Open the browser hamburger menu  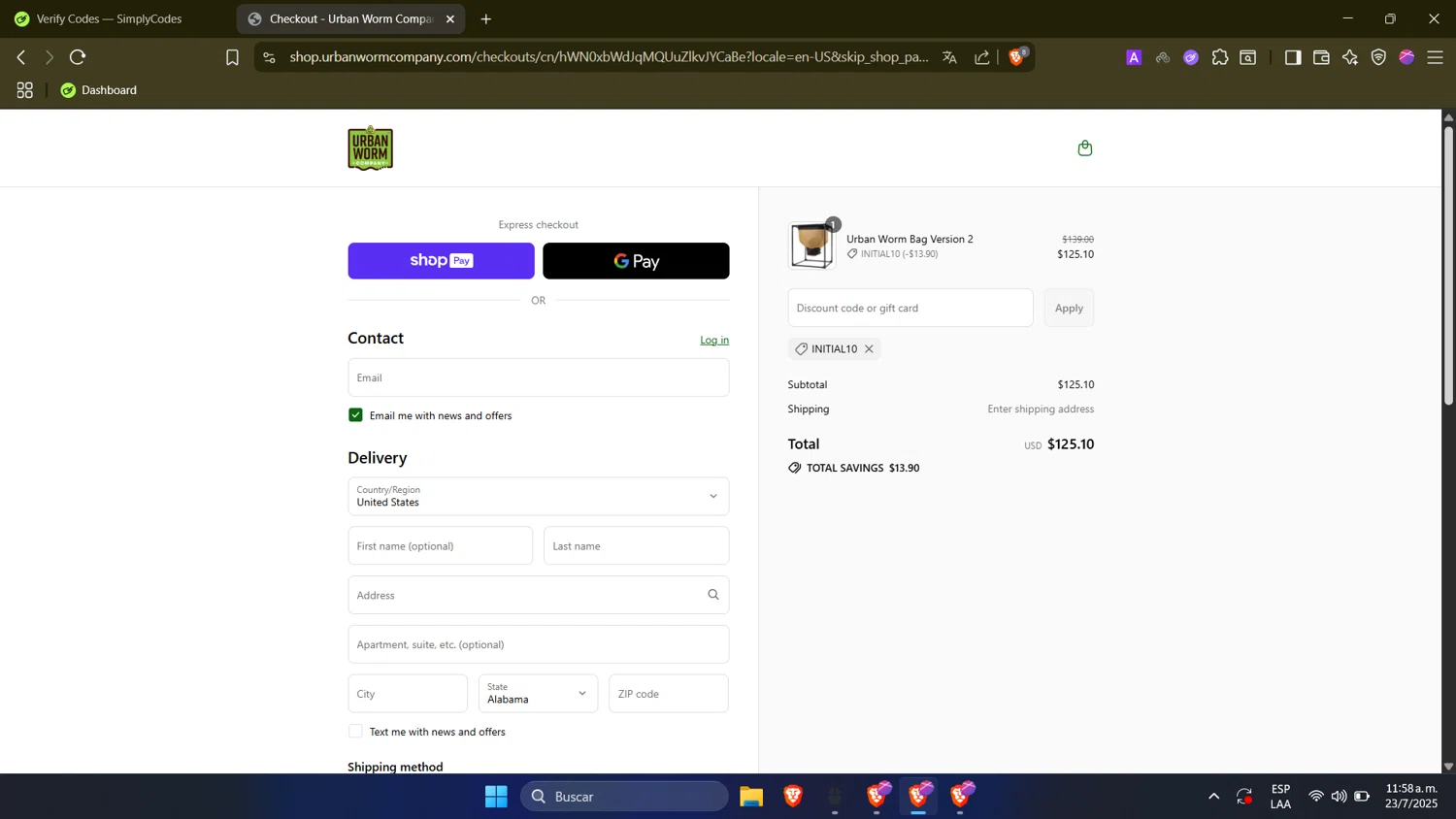coord(1436,58)
